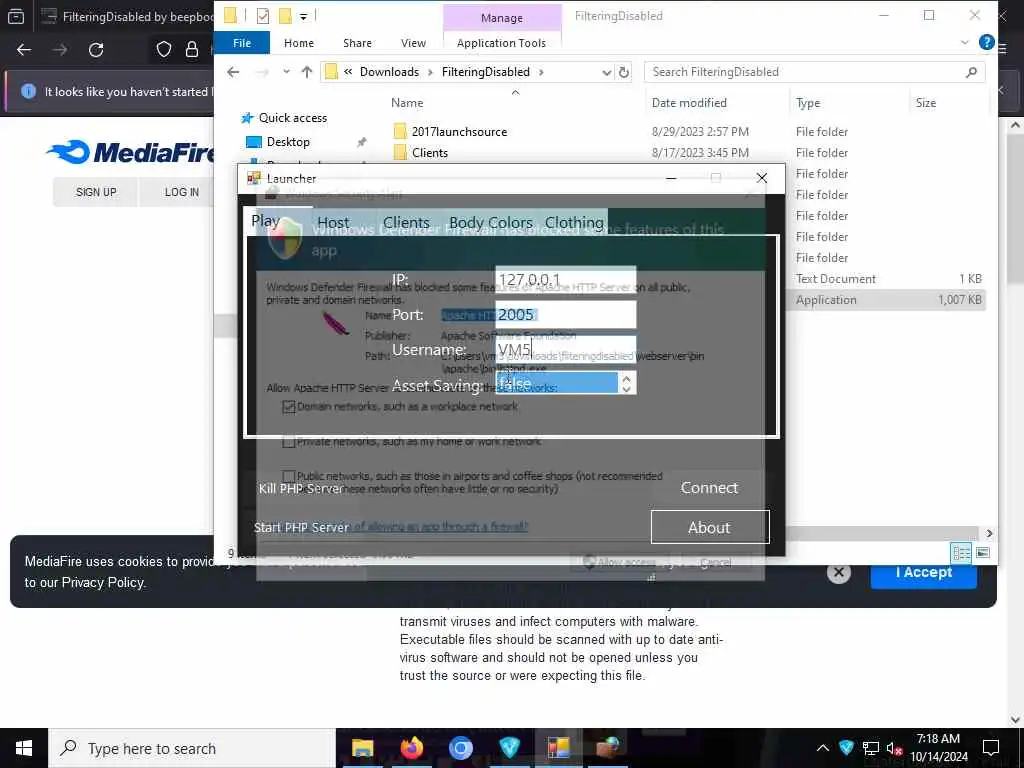Expand the Explorer address bar history dropdown

[606, 72]
